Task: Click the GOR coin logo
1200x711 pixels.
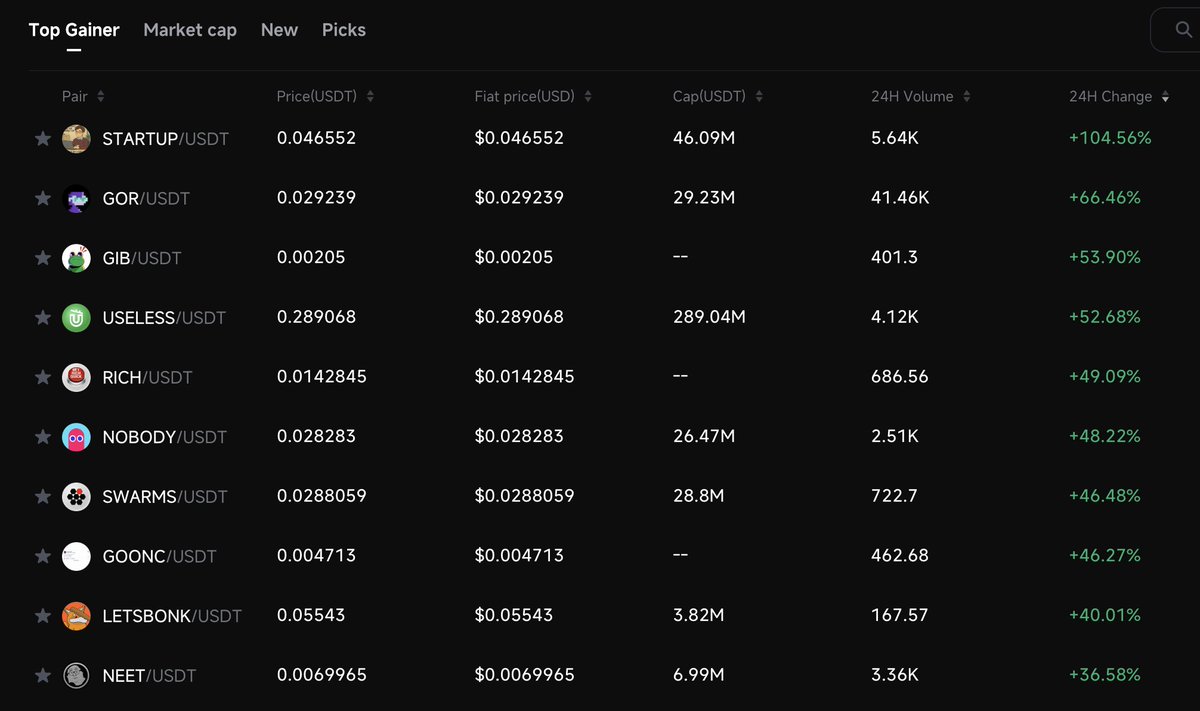Action: (76, 199)
